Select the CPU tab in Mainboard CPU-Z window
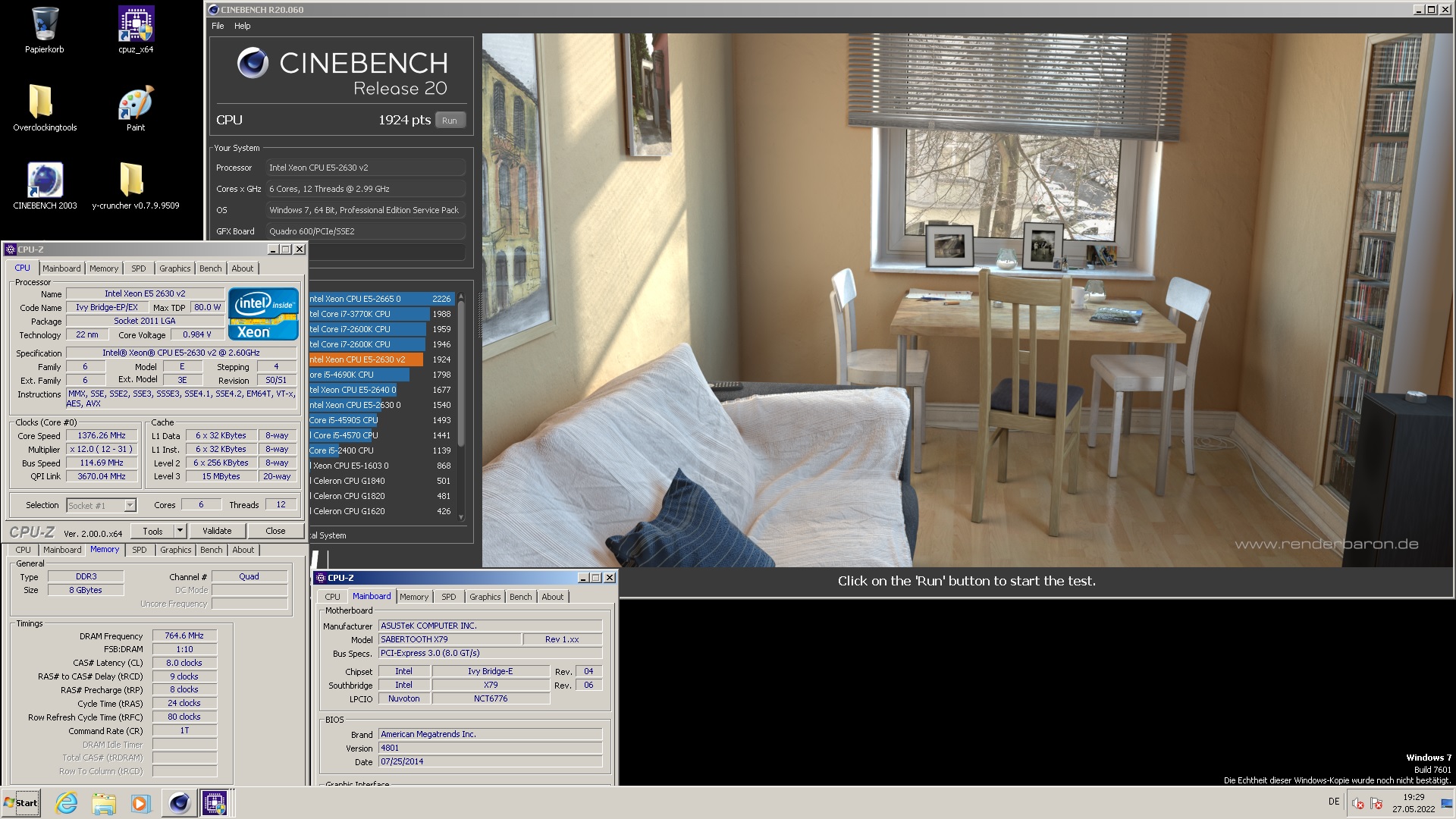 pyautogui.click(x=332, y=598)
